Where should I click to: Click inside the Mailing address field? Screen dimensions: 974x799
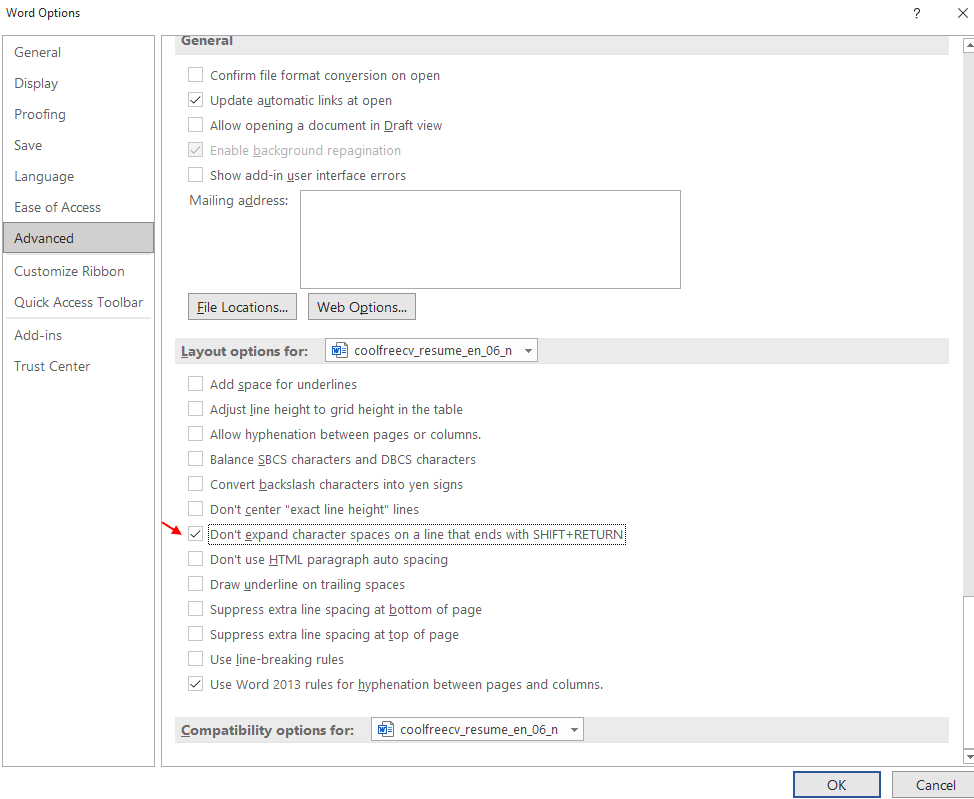click(490, 239)
